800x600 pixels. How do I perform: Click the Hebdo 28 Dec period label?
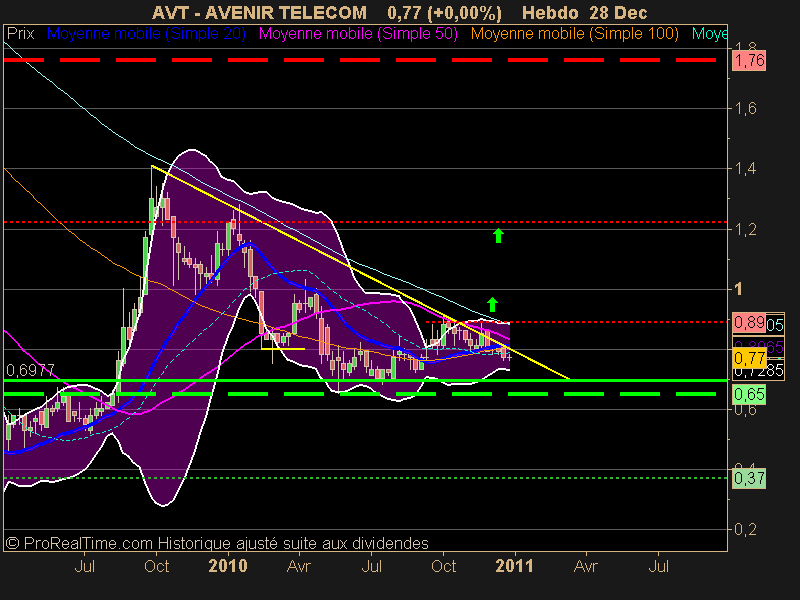coord(585,12)
